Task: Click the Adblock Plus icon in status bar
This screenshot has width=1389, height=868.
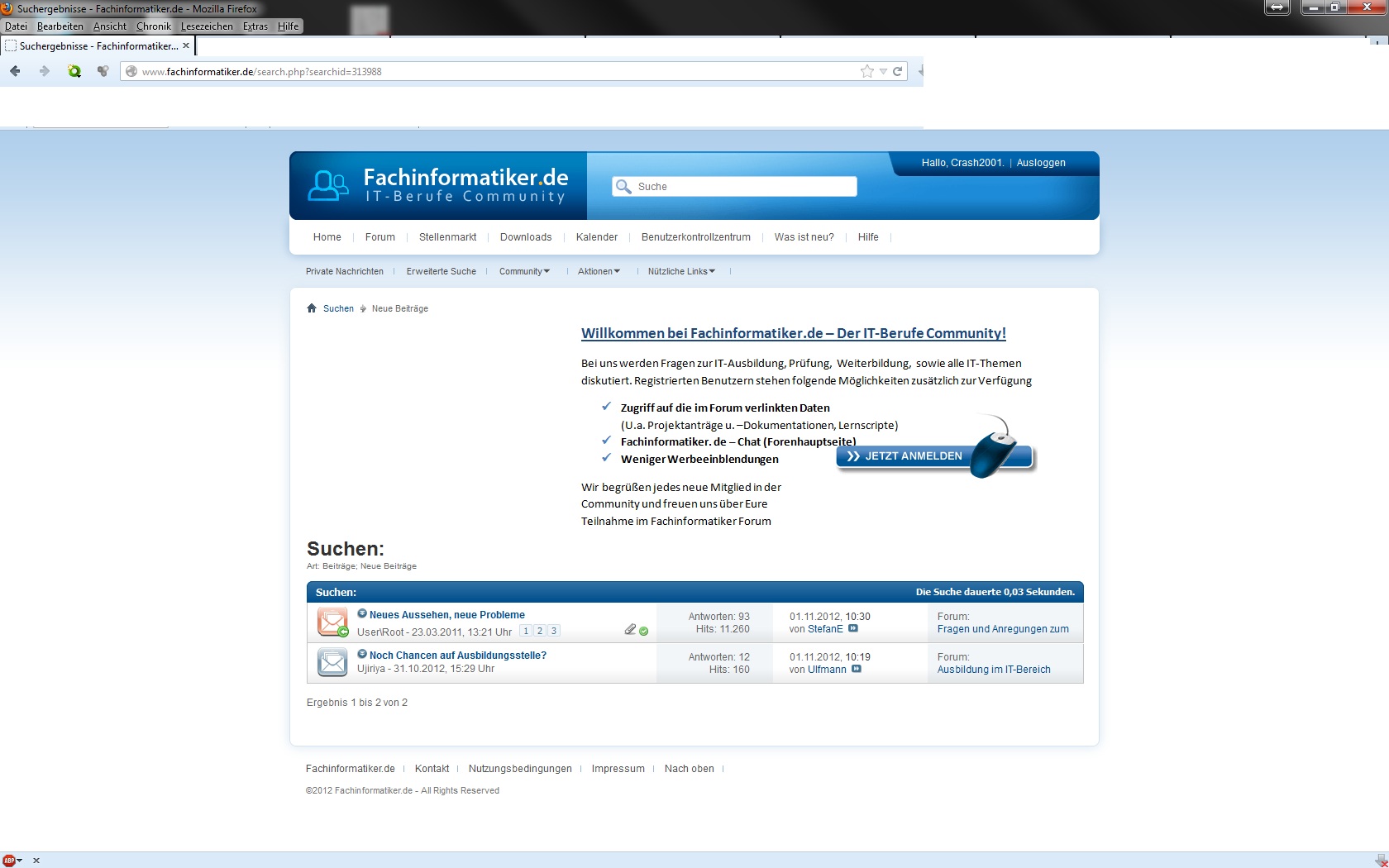Action: pos(10,861)
